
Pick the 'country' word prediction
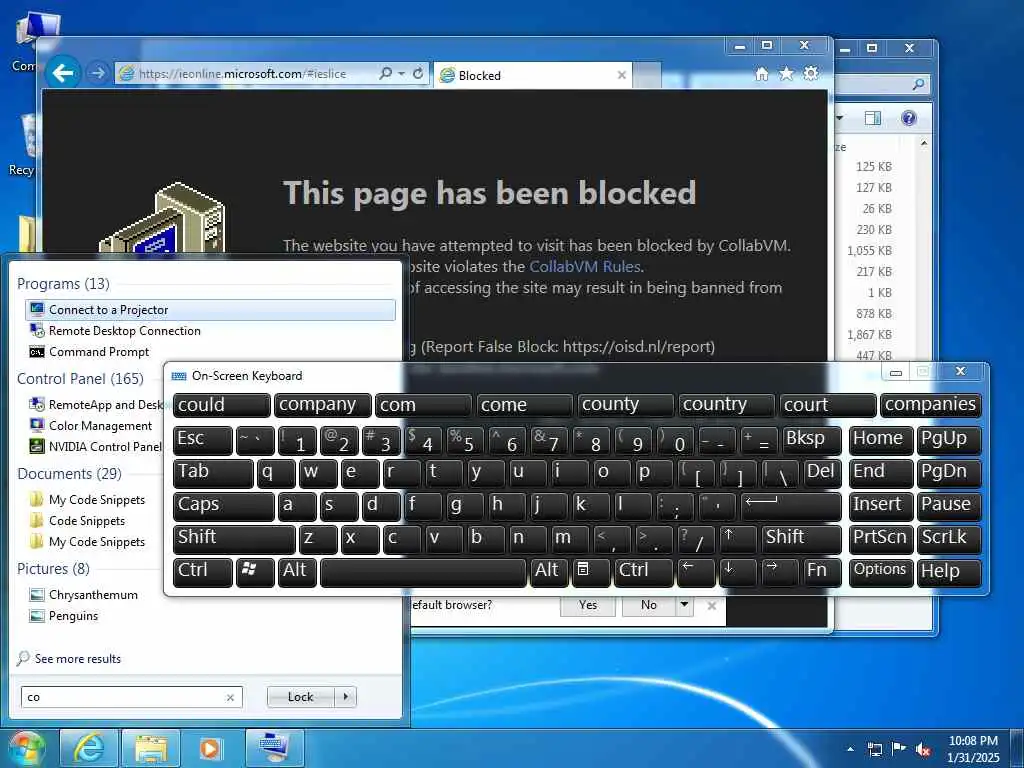point(726,405)
